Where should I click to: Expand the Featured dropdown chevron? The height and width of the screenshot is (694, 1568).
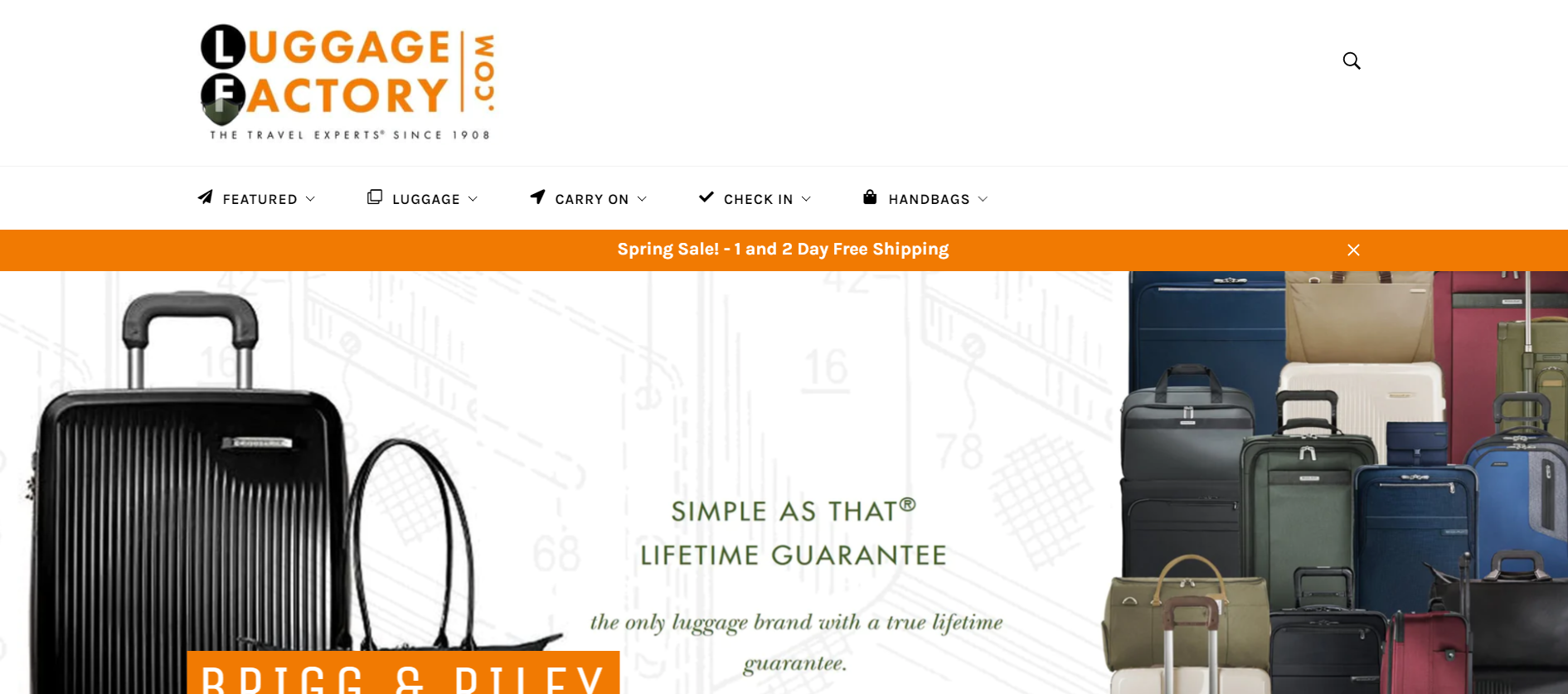310,199
